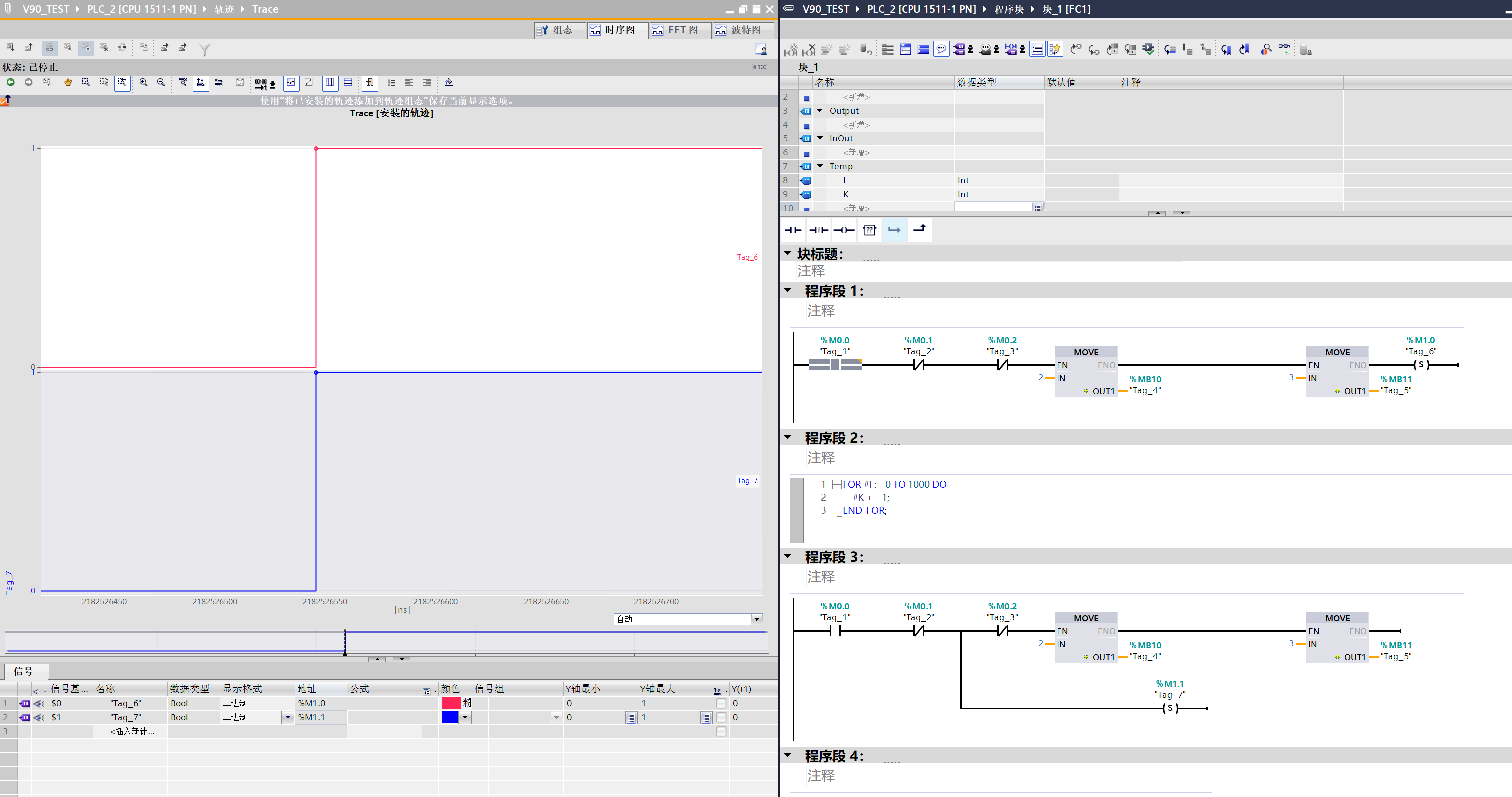This screenshot has width=1512, height=797.
Task: Open the 自动 dropdown below chart
Action: tap(756, 619)
